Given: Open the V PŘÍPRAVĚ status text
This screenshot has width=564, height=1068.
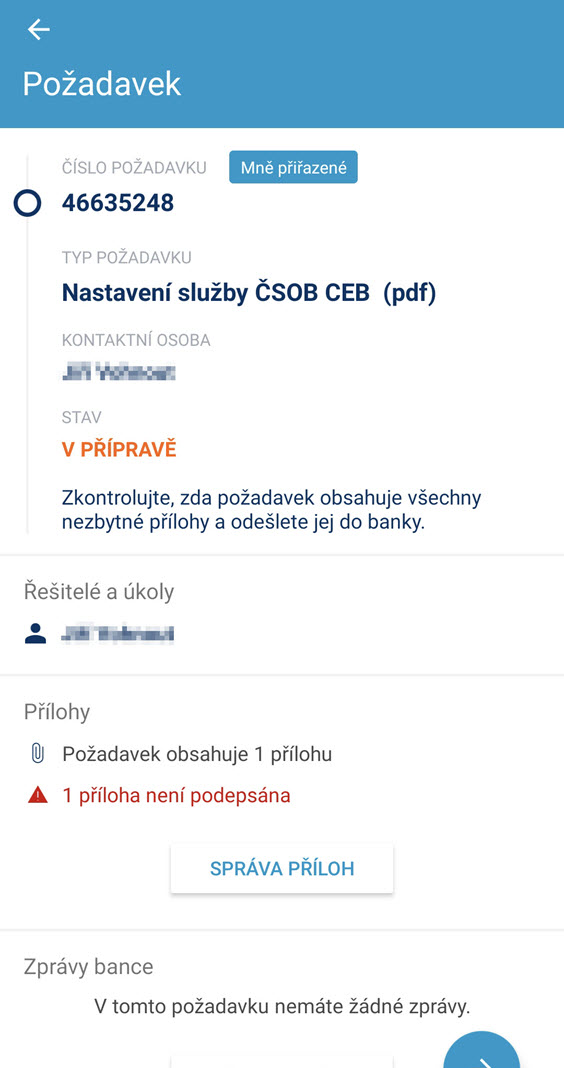Looking at the screenshot, I should (119, 450).
